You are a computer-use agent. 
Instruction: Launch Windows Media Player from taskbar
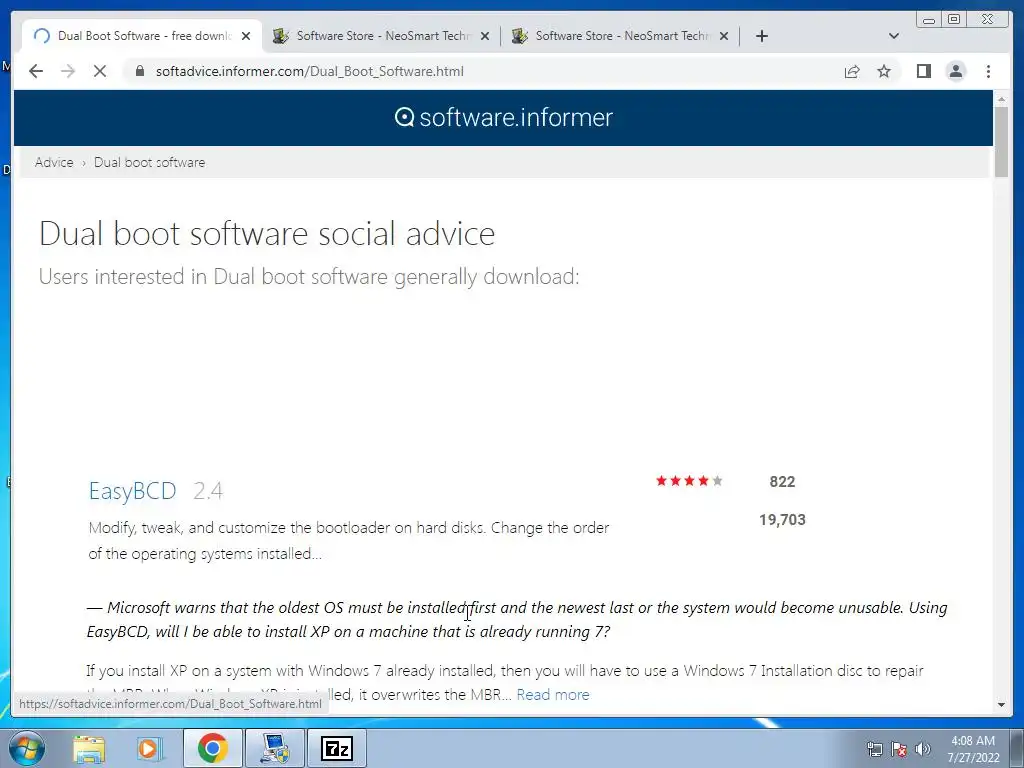[149, 748]
